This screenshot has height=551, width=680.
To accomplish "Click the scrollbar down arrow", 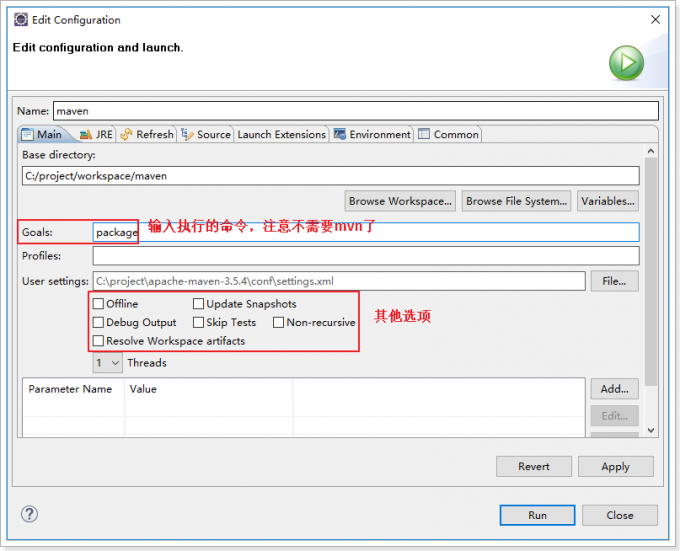I will 651,430.
